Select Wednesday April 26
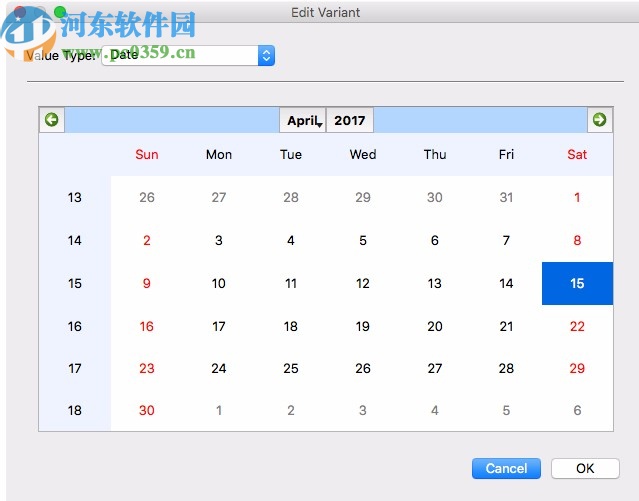The height and width of the screenshot is (501, 639). click(x=363, y=369)
